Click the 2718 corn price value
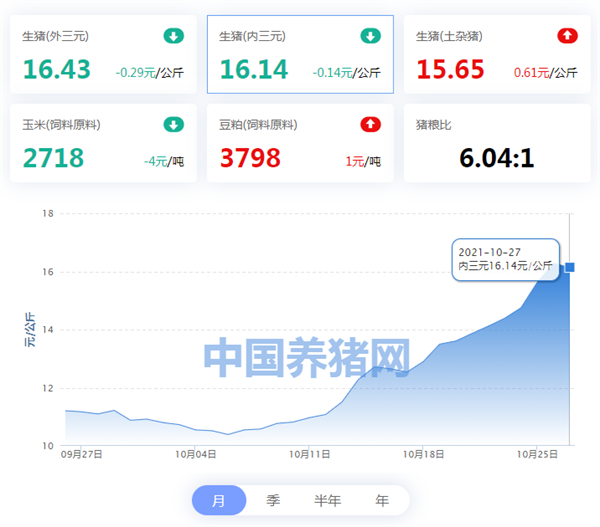Image resolution: width=600 pixels, height=527 pixels. (53, 158)
